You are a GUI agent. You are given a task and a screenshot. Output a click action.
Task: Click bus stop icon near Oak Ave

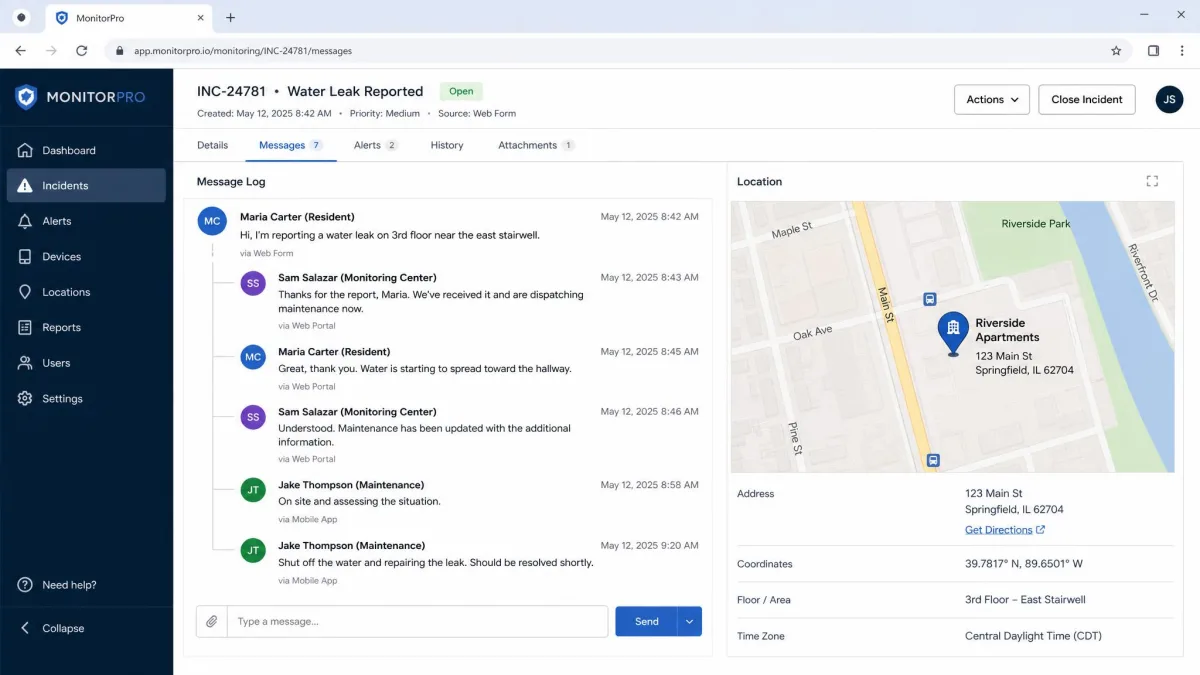point(930,298)
